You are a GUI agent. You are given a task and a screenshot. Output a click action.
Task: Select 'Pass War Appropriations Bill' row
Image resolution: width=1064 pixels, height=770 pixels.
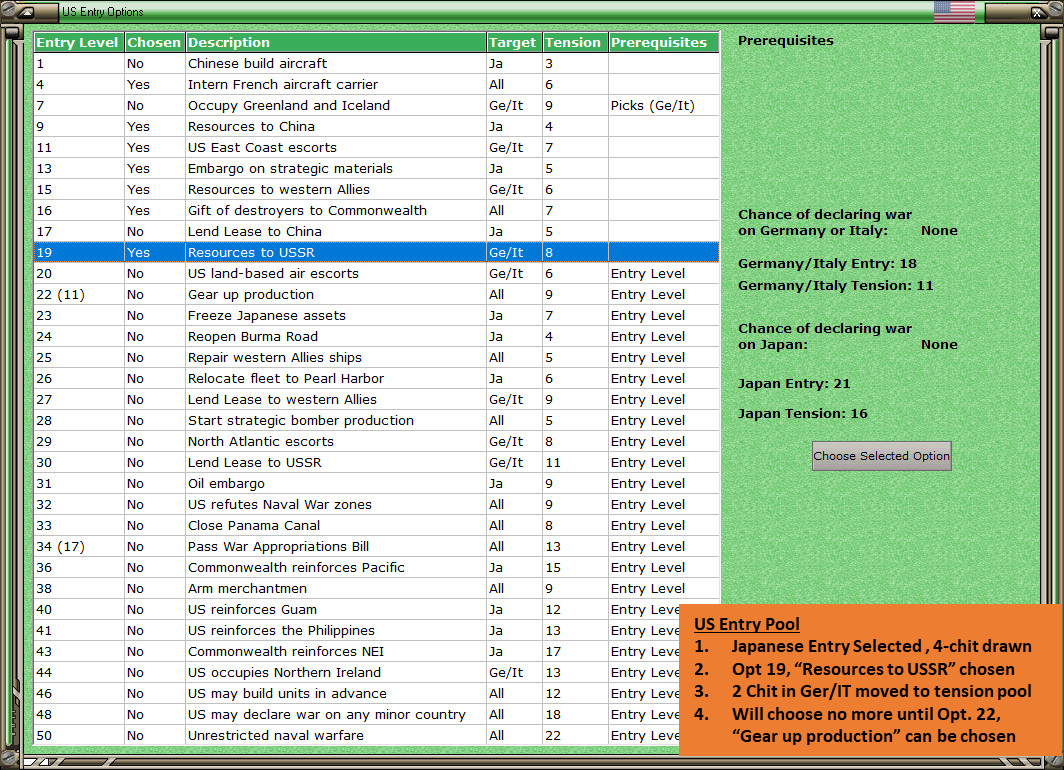[377, 547]
